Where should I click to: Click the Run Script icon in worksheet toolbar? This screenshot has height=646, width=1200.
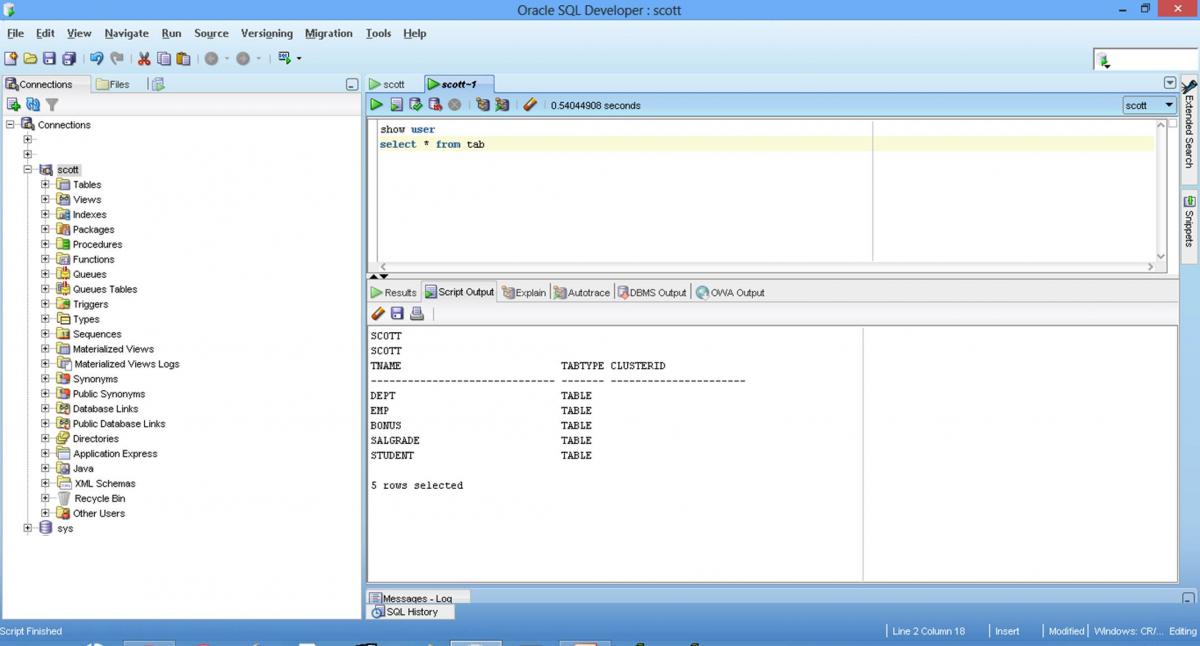click(x=396, y=105)
